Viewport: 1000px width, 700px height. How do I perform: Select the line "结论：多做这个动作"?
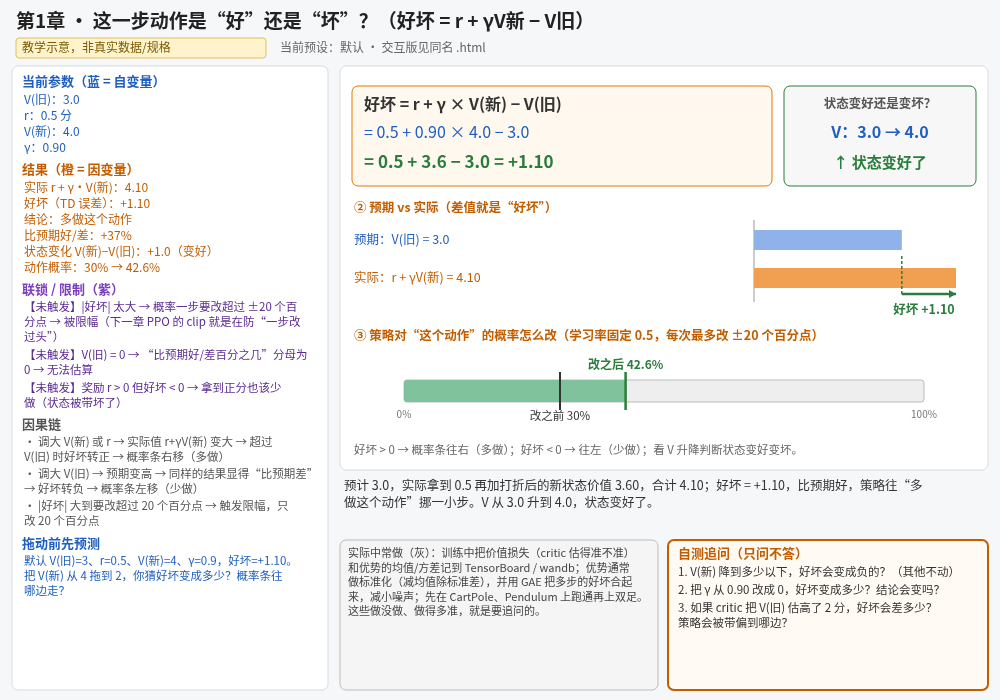[78, 219]
